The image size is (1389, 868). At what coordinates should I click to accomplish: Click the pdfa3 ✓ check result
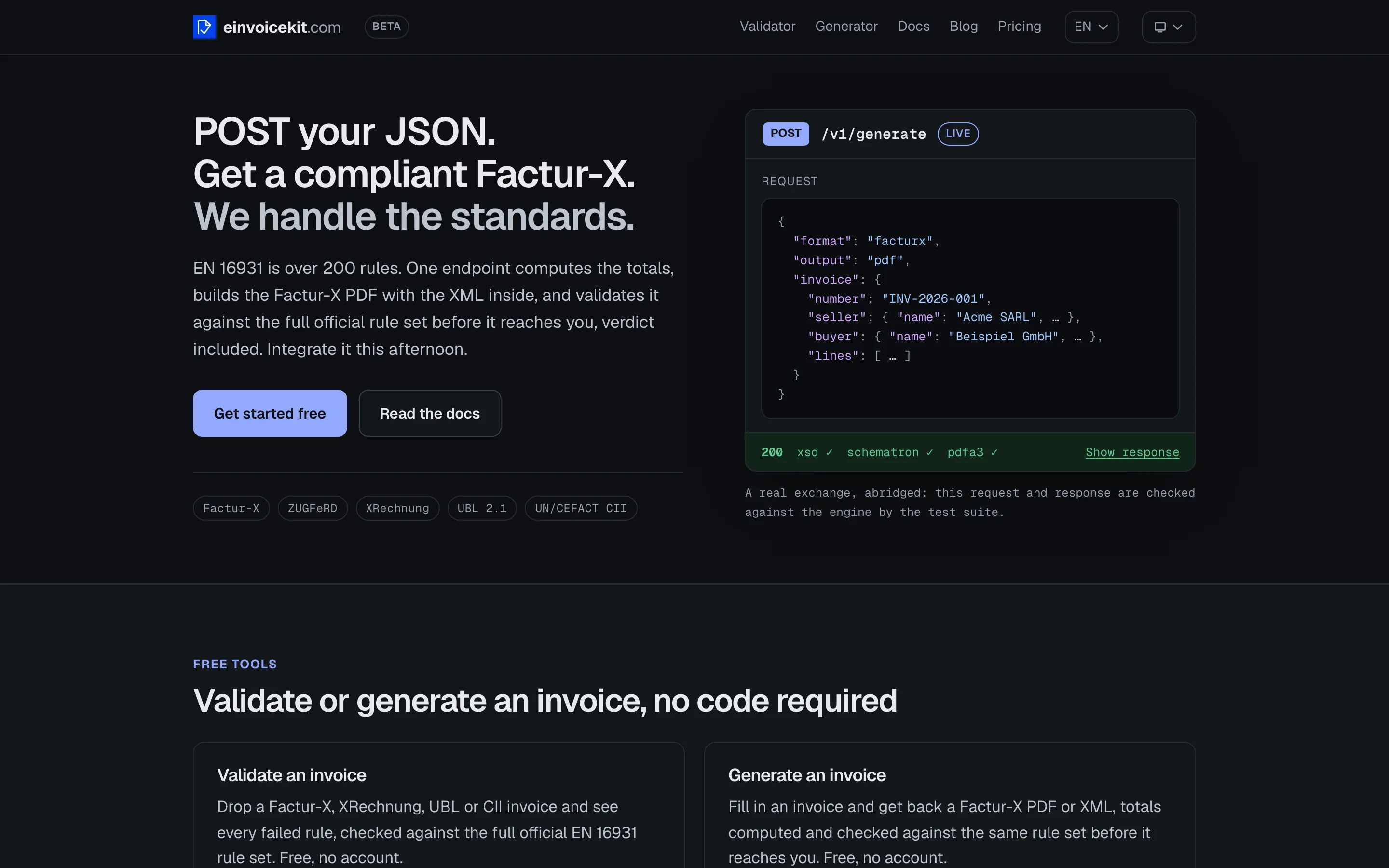972,452
